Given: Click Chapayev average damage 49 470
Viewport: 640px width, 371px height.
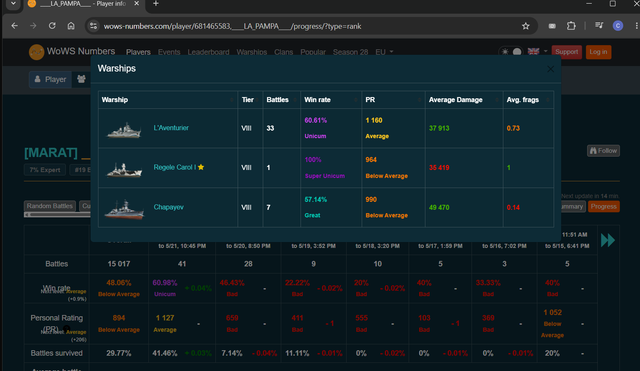Looking at the screenshot, I should tap(439, 207).
